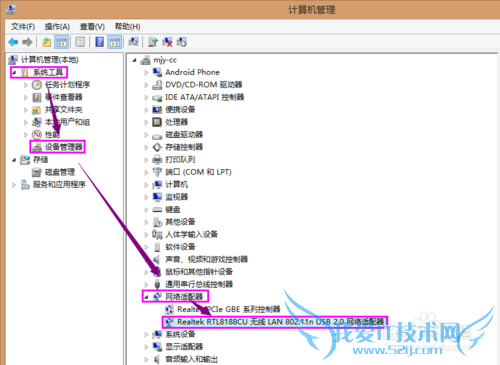Image resolution: width=500 pixels, height=365 pixels.
Task: Select 计算机管理(本地) root node
Action: [x=50, y=60]
